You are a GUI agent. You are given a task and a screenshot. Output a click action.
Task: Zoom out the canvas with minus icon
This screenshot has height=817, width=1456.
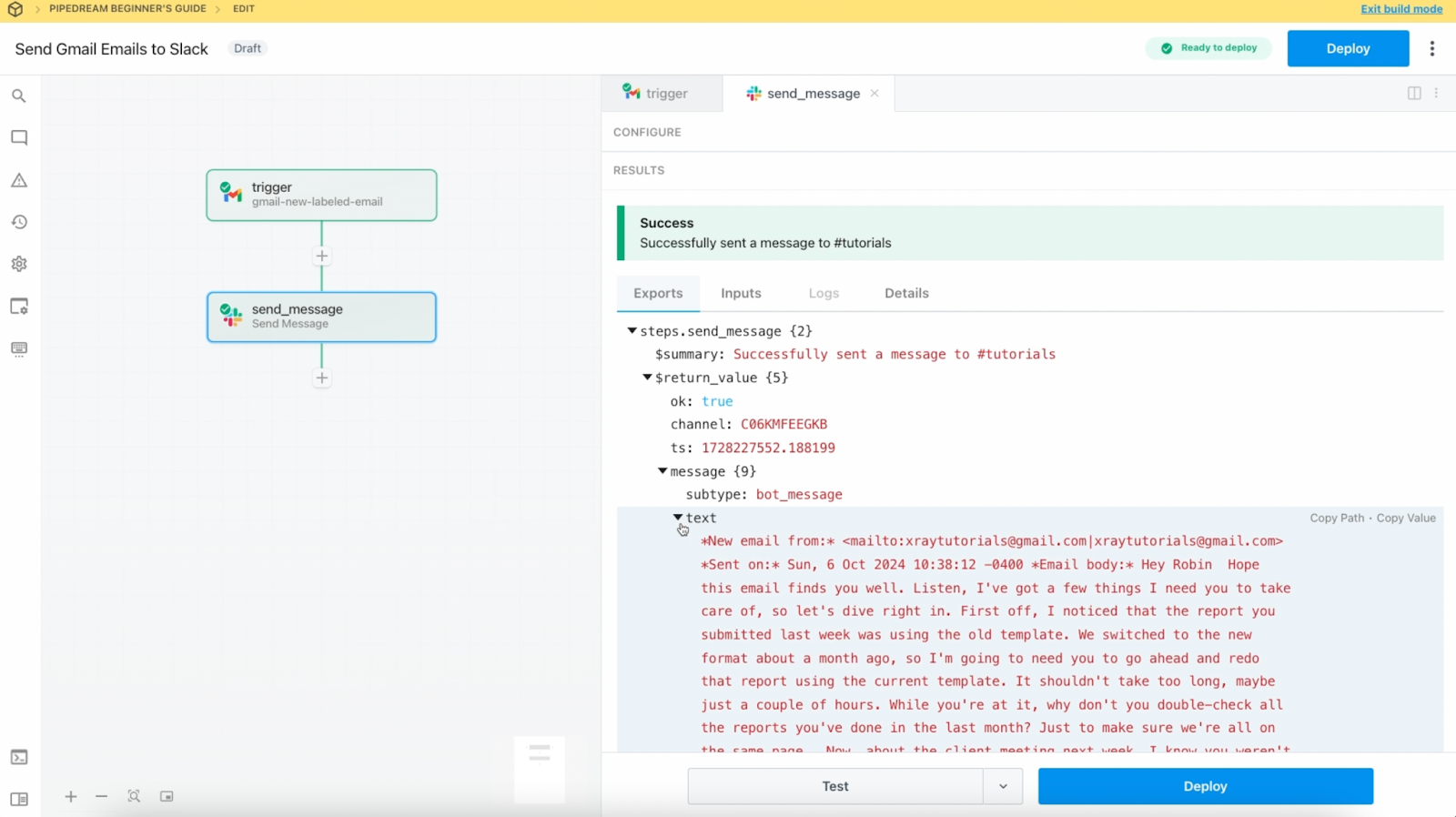click(x=101, y=796)
